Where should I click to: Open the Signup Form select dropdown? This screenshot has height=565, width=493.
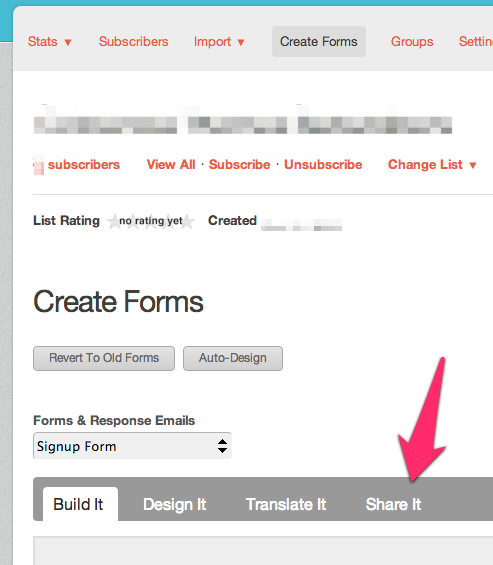coord(132,446)
